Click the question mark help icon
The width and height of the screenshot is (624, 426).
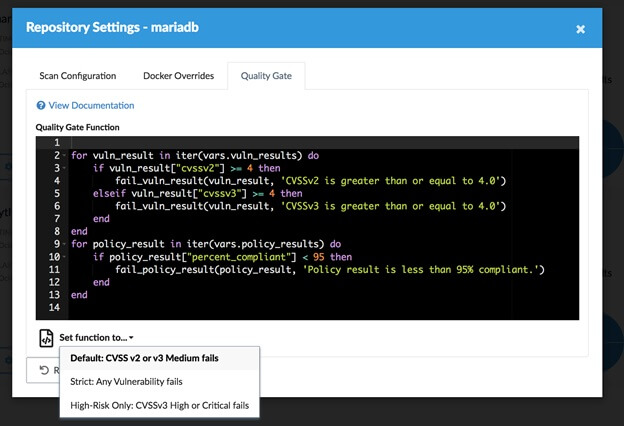pos(41,106)
